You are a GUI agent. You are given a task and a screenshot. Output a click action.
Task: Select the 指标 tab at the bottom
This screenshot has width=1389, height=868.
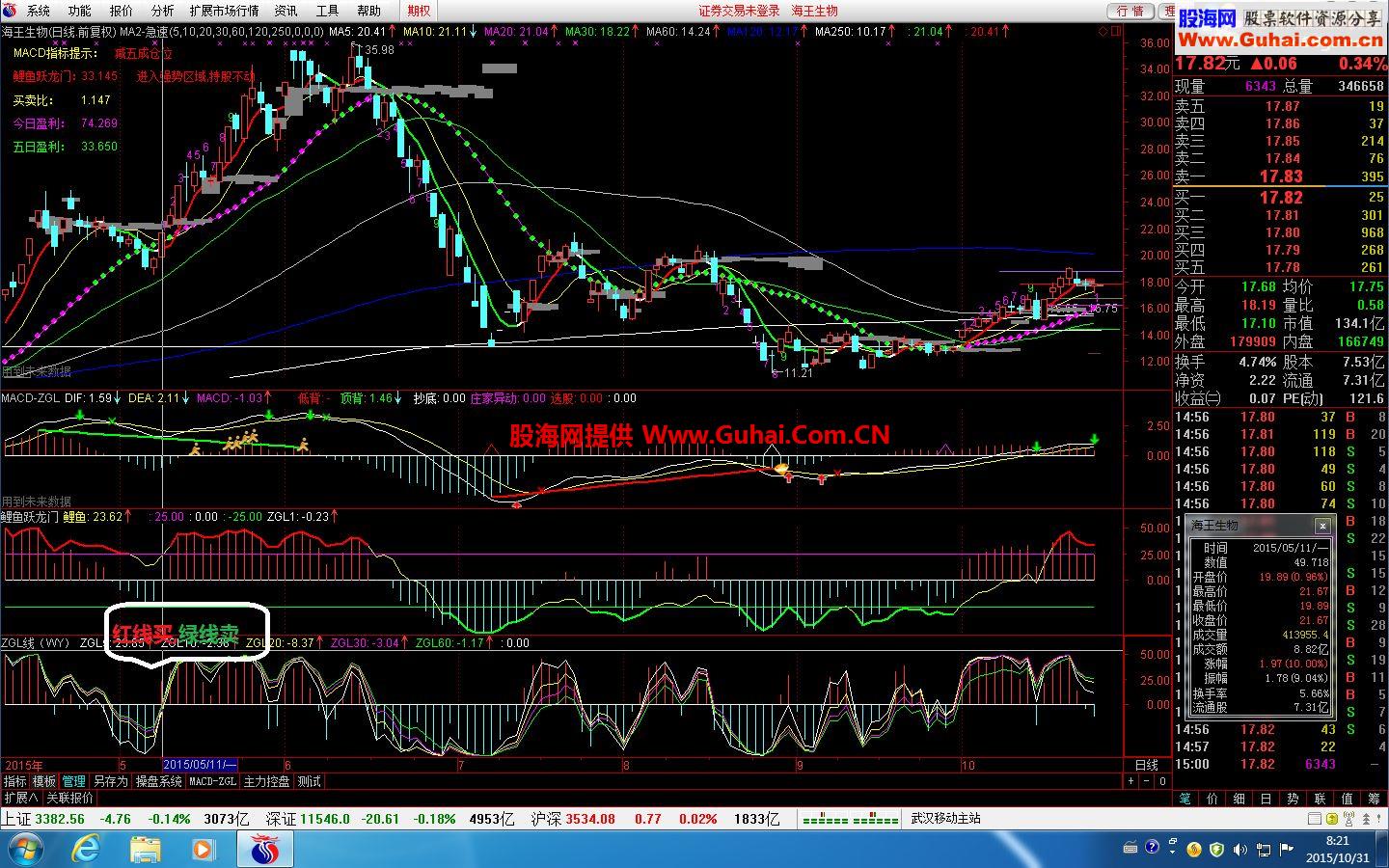pyautogui.click(x=14, y=781)
